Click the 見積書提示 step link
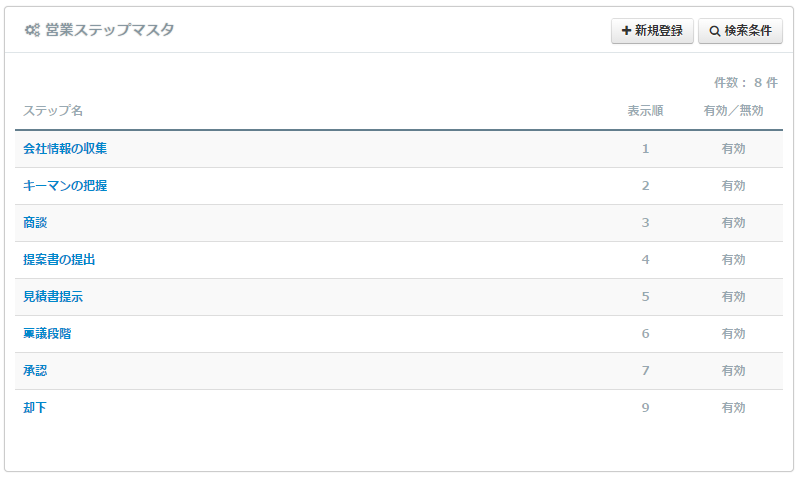 pos(53,297)
